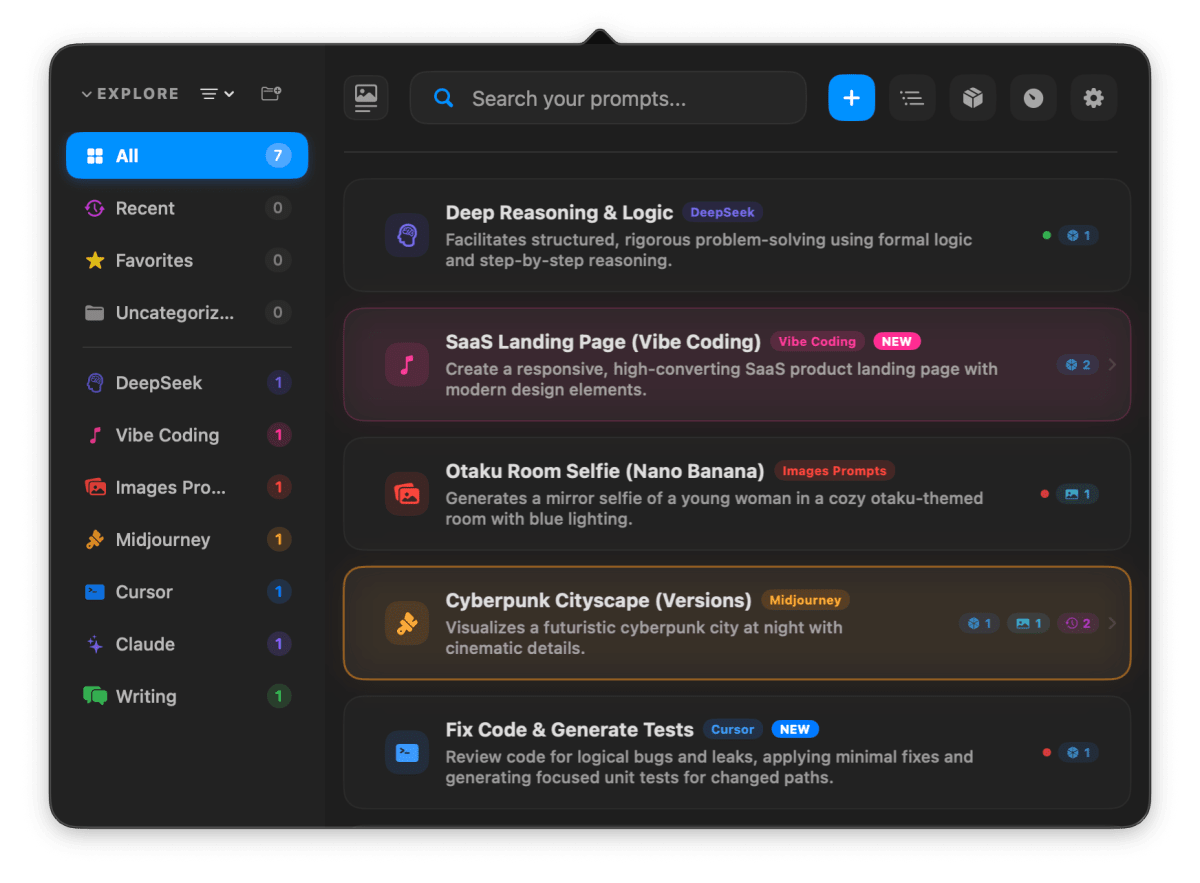Click the Claude sparkle icon in sidebar
The width and height of the screenshot is (1200, 883).
(95, 644)
